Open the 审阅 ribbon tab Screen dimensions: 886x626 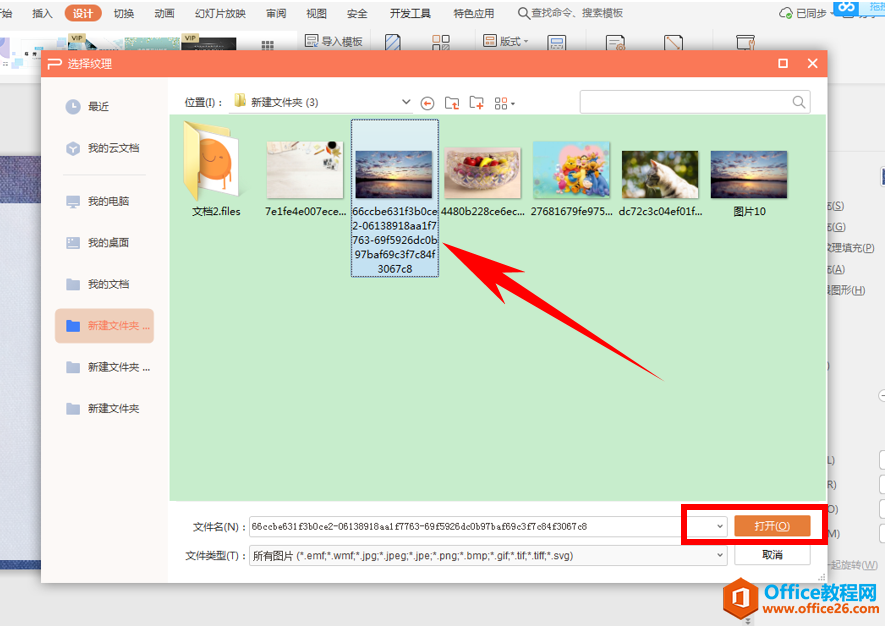[276, 13]
